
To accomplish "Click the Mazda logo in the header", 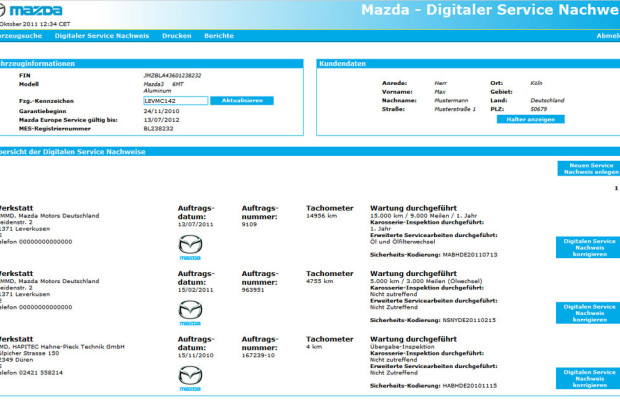I will click(x=31, y=10).
